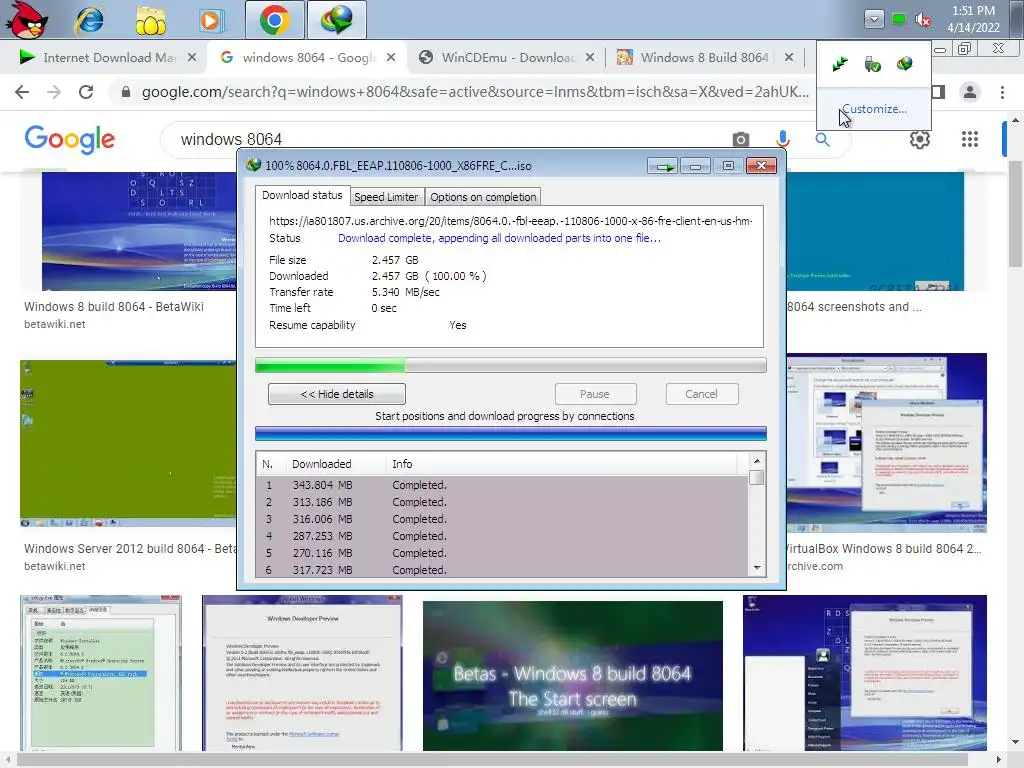Open the Google apps grid
This screenshot has width=1024, height=768.
(970, 139)
